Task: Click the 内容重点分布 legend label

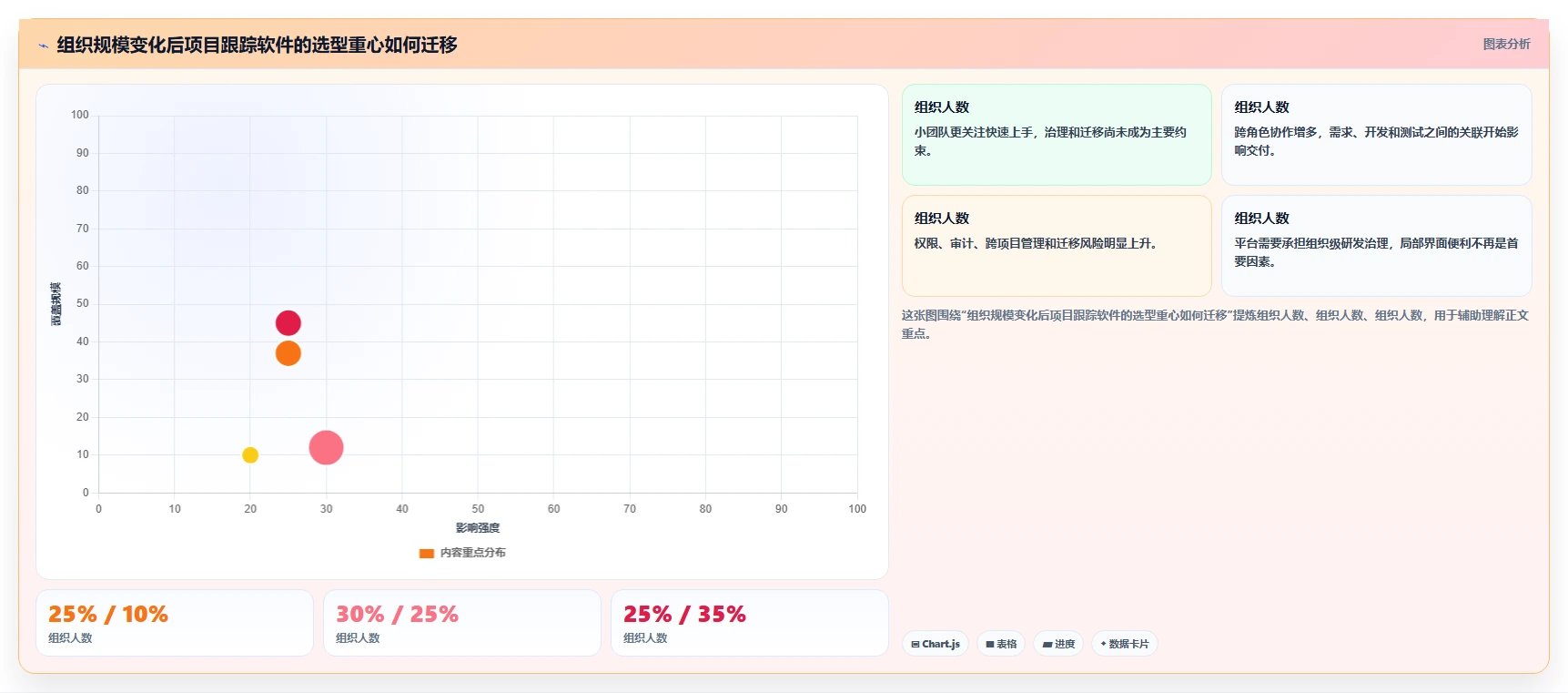Action: tap(472, 553)
